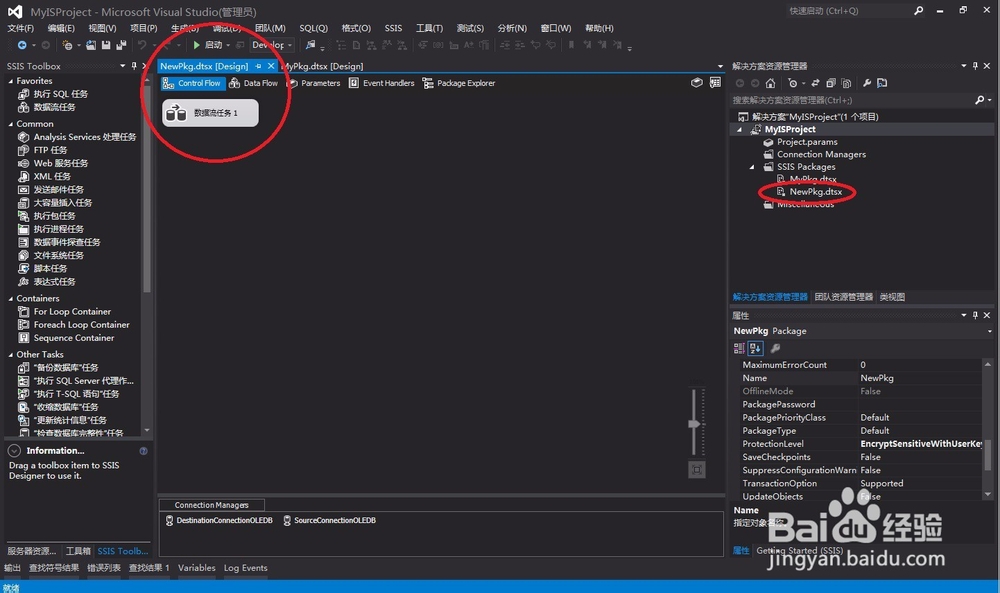
Task: Click the Categorized view button in Properties
Action: pos(739,348)
